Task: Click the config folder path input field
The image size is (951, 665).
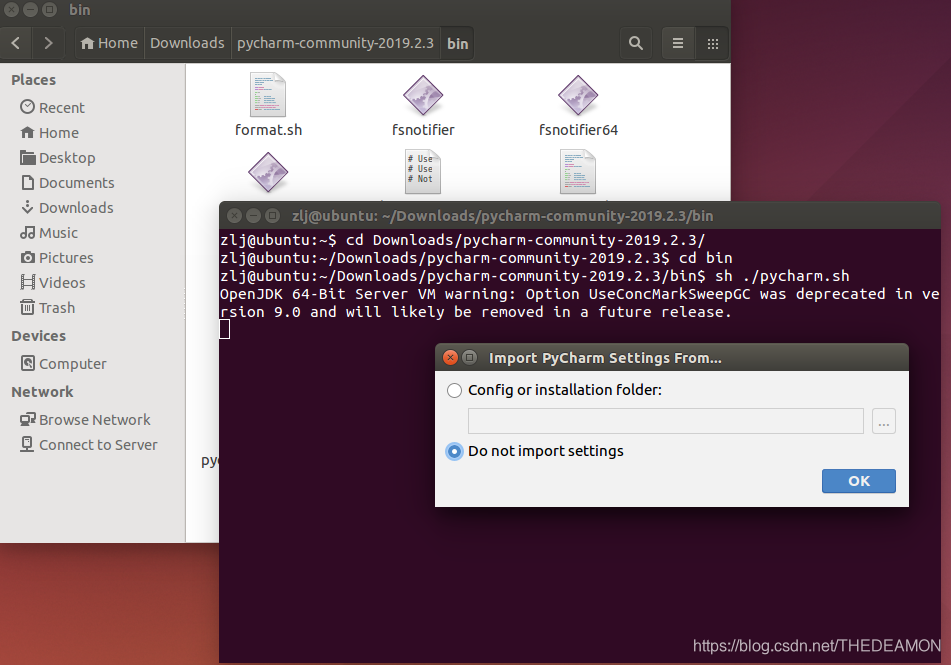Action: [665, 421]
